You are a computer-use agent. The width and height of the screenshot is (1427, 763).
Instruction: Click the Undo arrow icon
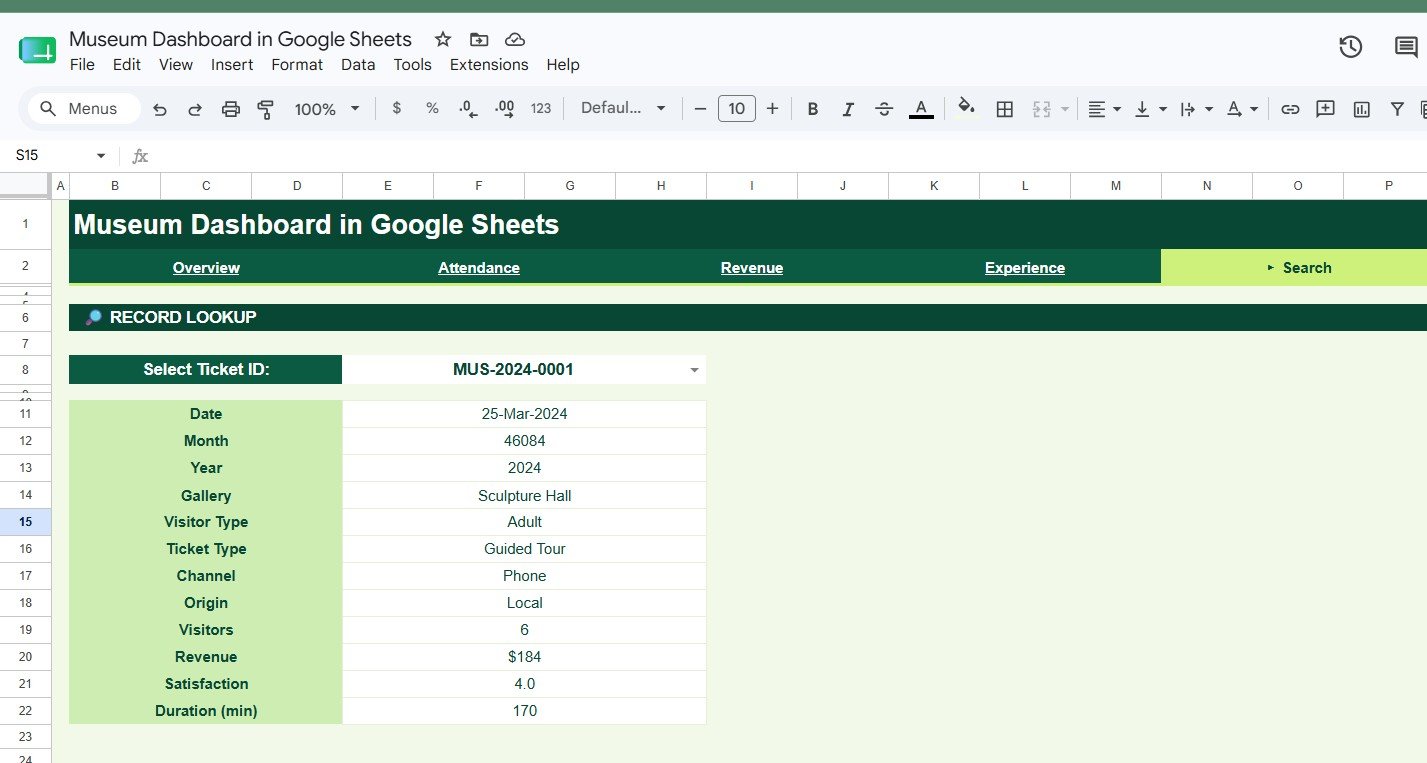(x=160, y=109)
